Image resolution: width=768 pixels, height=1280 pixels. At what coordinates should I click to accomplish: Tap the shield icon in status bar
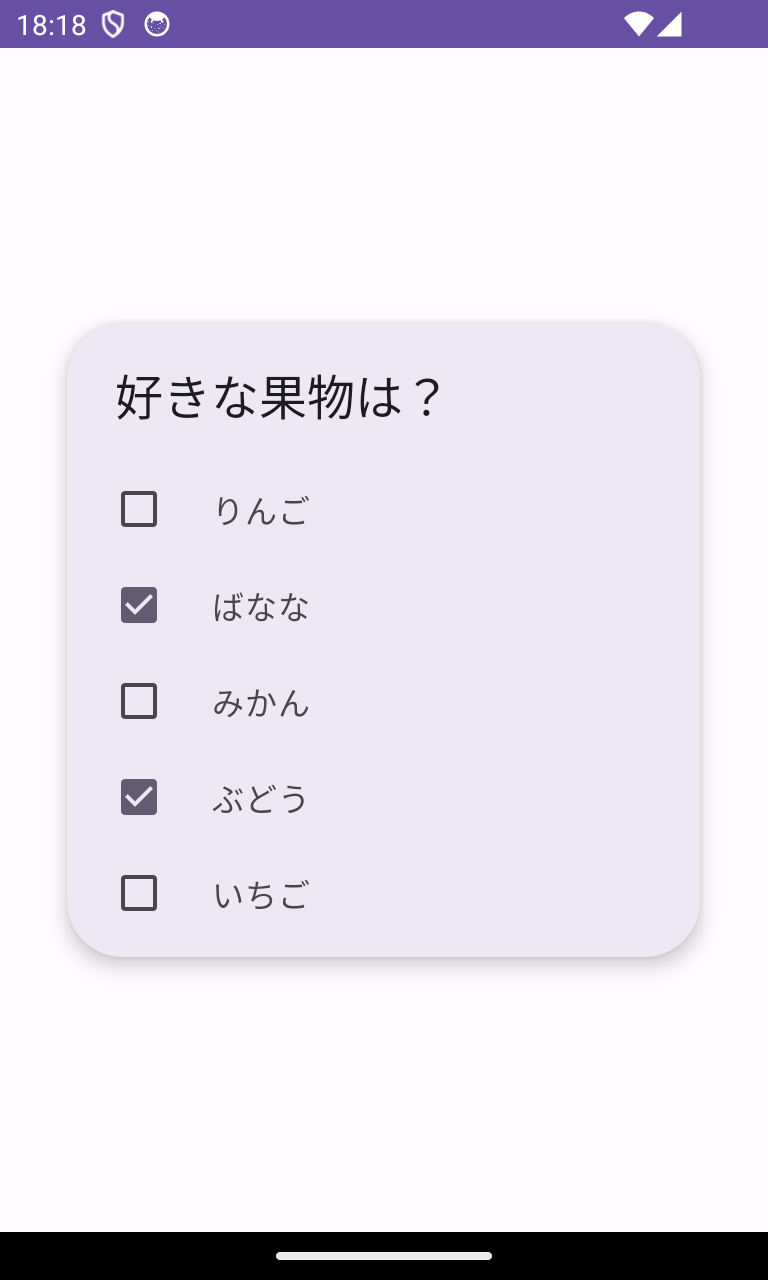(114, 24)
